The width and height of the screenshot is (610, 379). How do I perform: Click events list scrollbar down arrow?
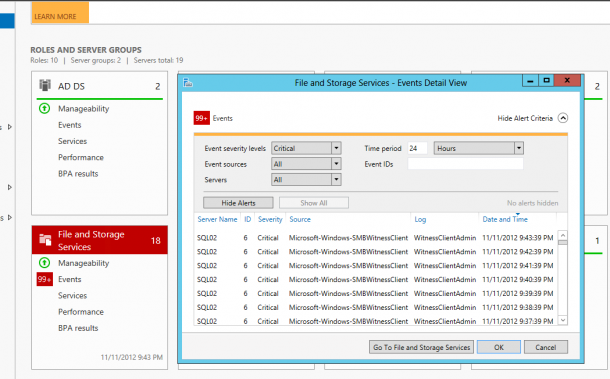click(563, 320)
